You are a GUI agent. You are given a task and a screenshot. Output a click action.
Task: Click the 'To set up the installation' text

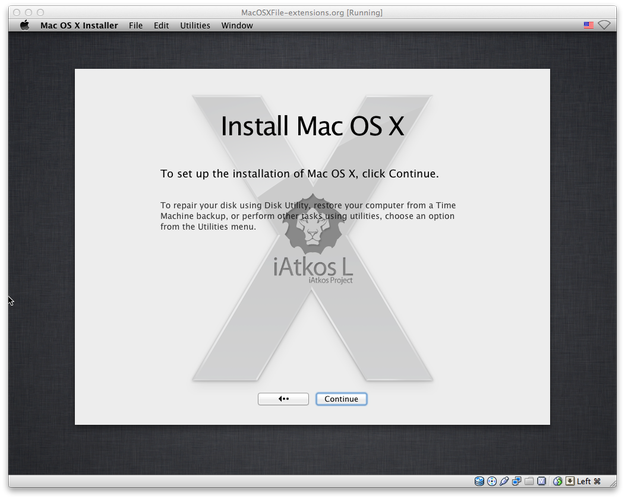pyautogui.click(x=299, y=174)
